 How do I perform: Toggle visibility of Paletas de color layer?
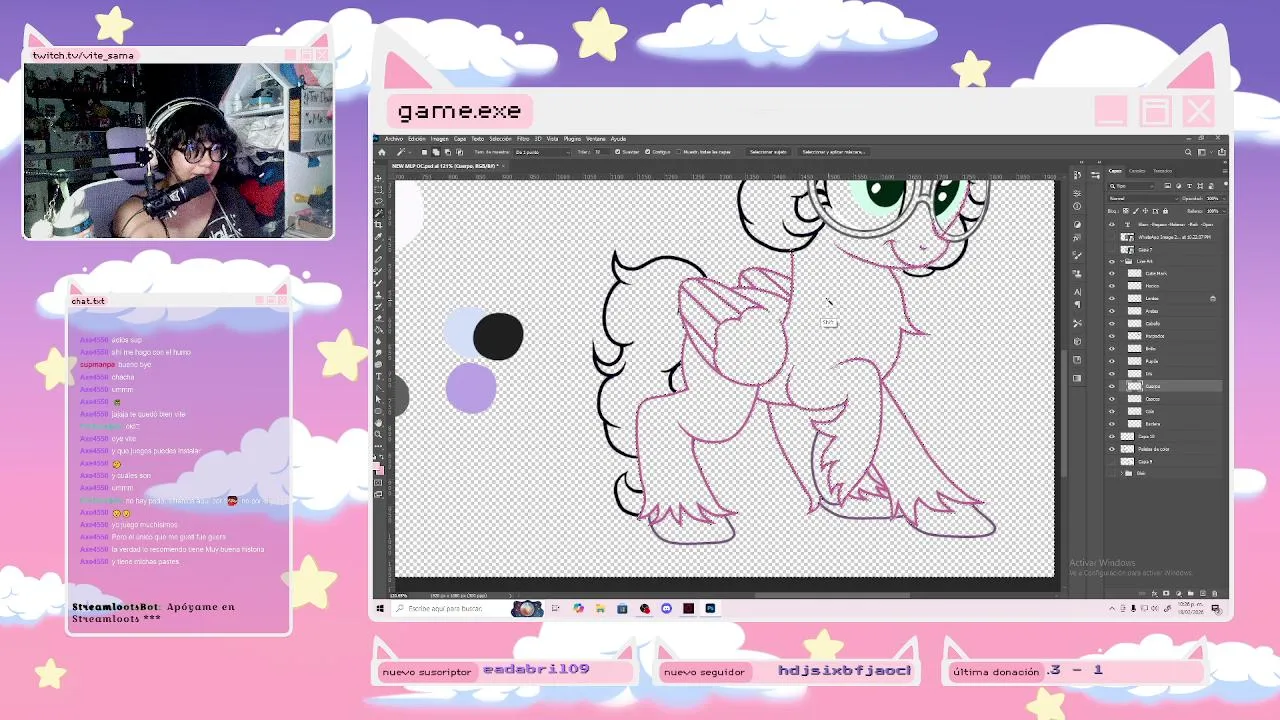[x=1111, y=449]
